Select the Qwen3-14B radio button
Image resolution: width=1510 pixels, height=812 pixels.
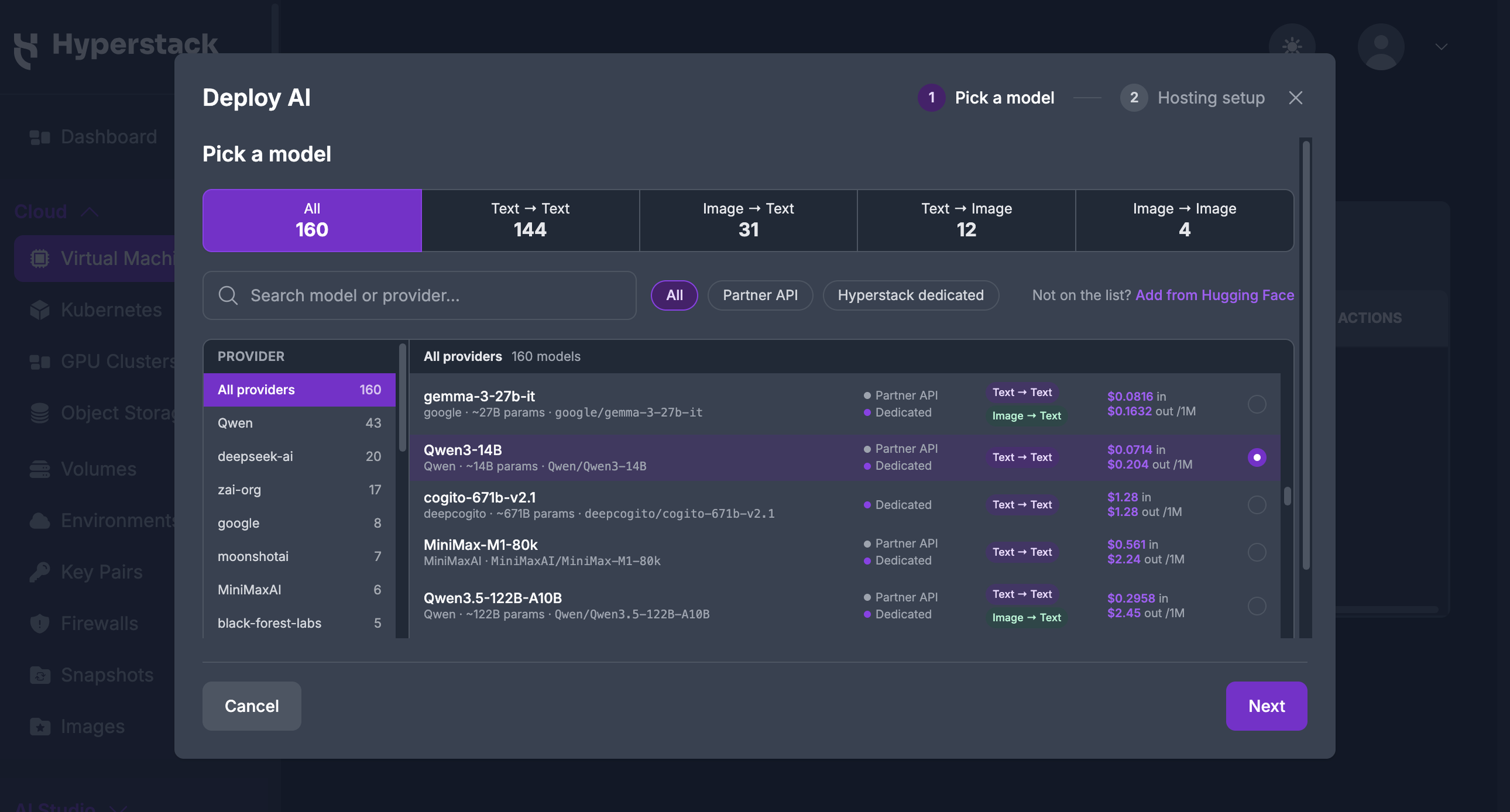coord(1257,457)
